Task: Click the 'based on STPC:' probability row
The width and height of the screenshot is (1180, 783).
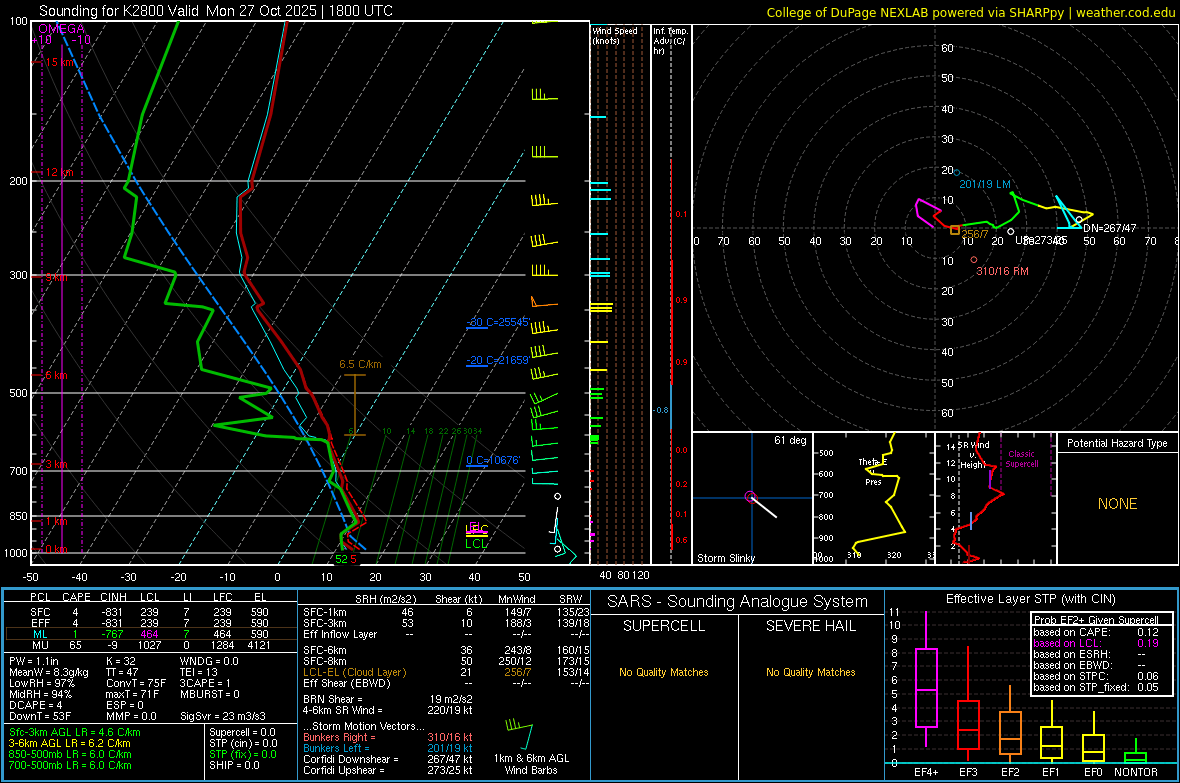Action: pyautogui.click(x=1096, y=676)
